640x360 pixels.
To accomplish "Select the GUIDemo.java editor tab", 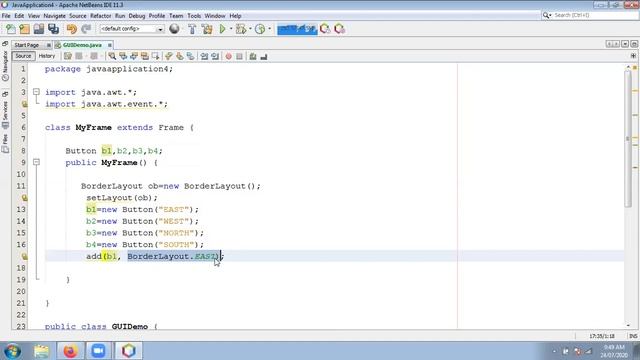I will point(82,45).
